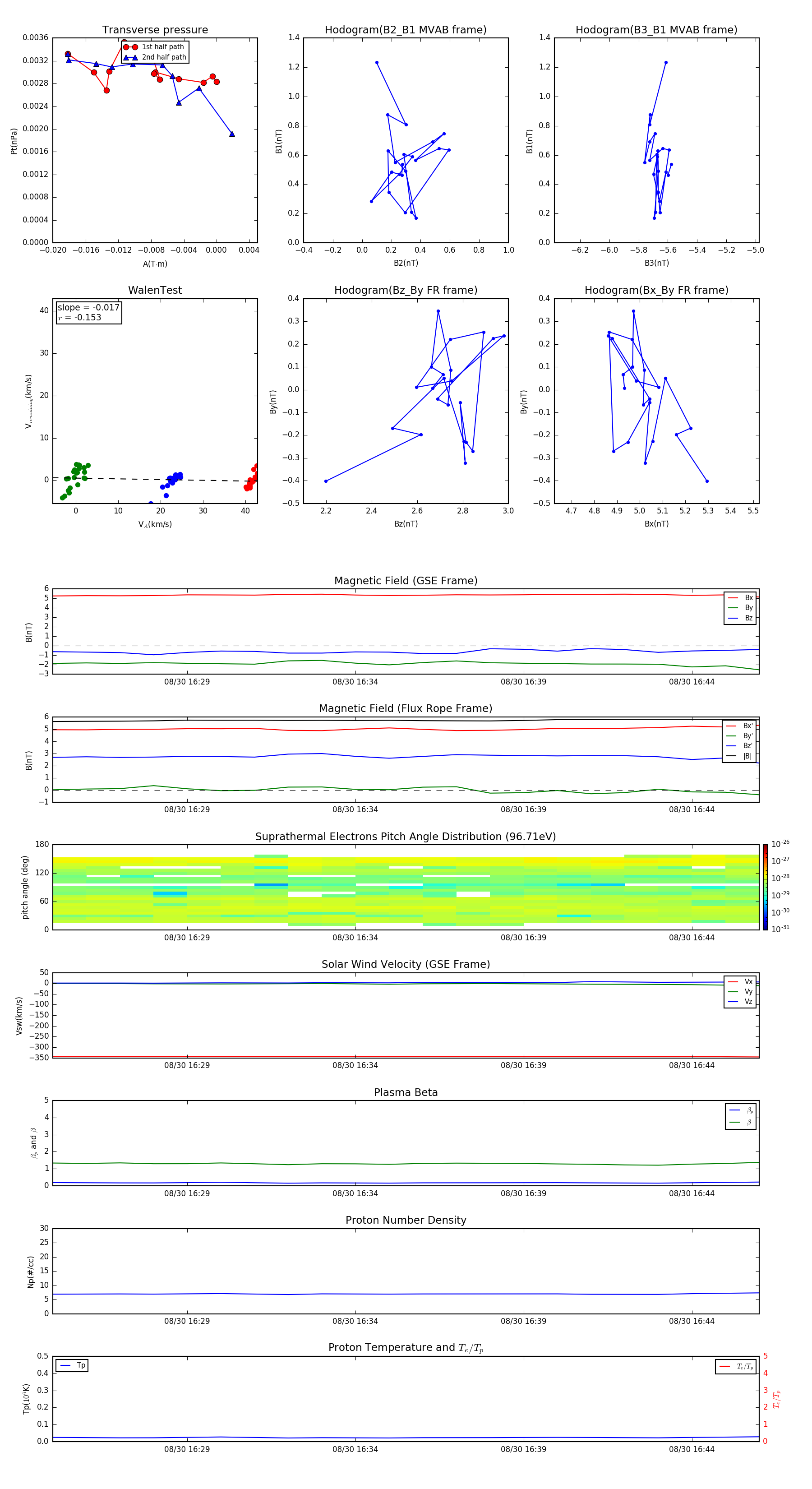This screenshot has height=1489, width=812.
Task: Click the 'B3(nT)' x-axis label
Action: click(x=656, y=263)
